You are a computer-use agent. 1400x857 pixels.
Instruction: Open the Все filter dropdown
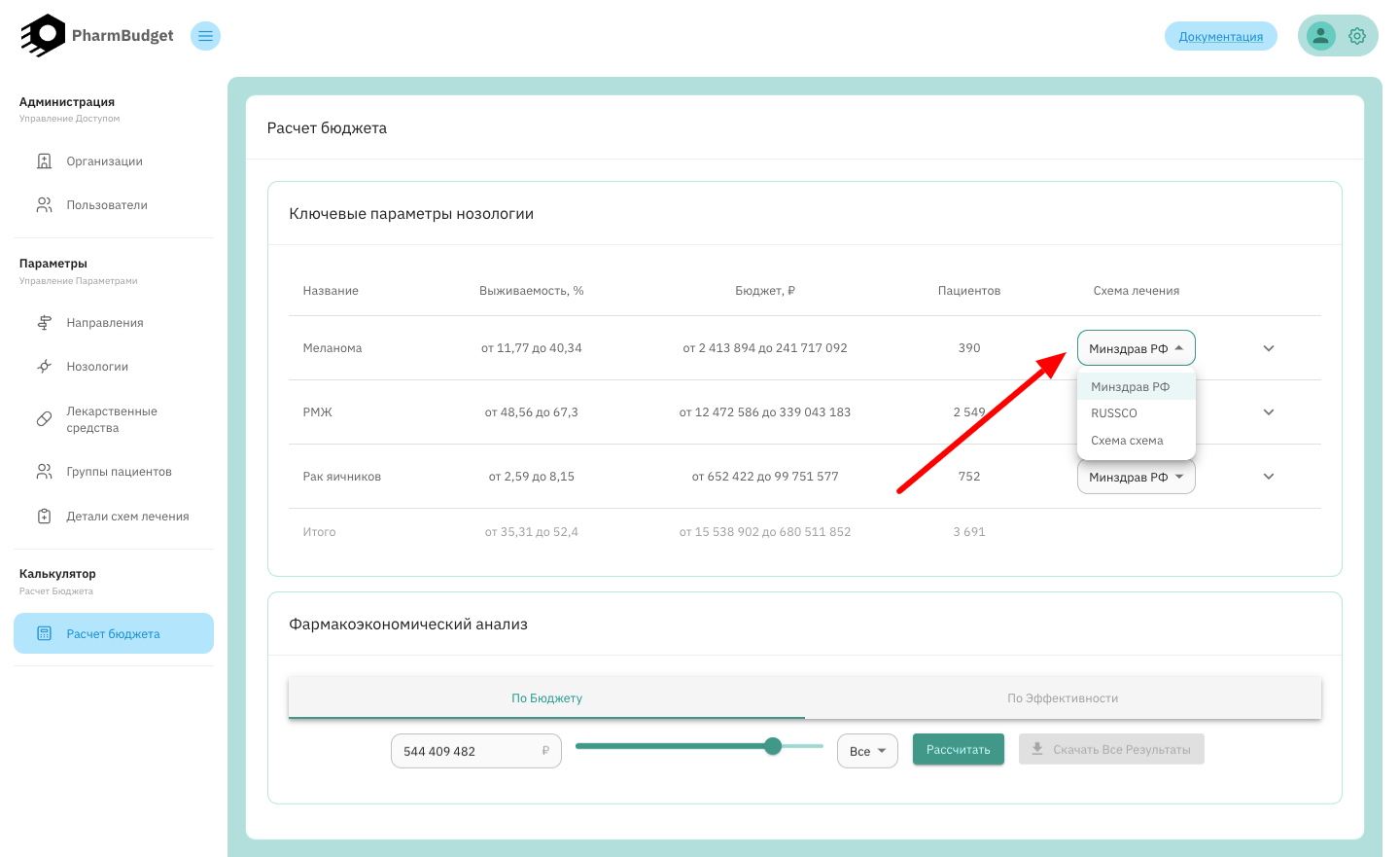pyautogui.click(x=867, y=751)
